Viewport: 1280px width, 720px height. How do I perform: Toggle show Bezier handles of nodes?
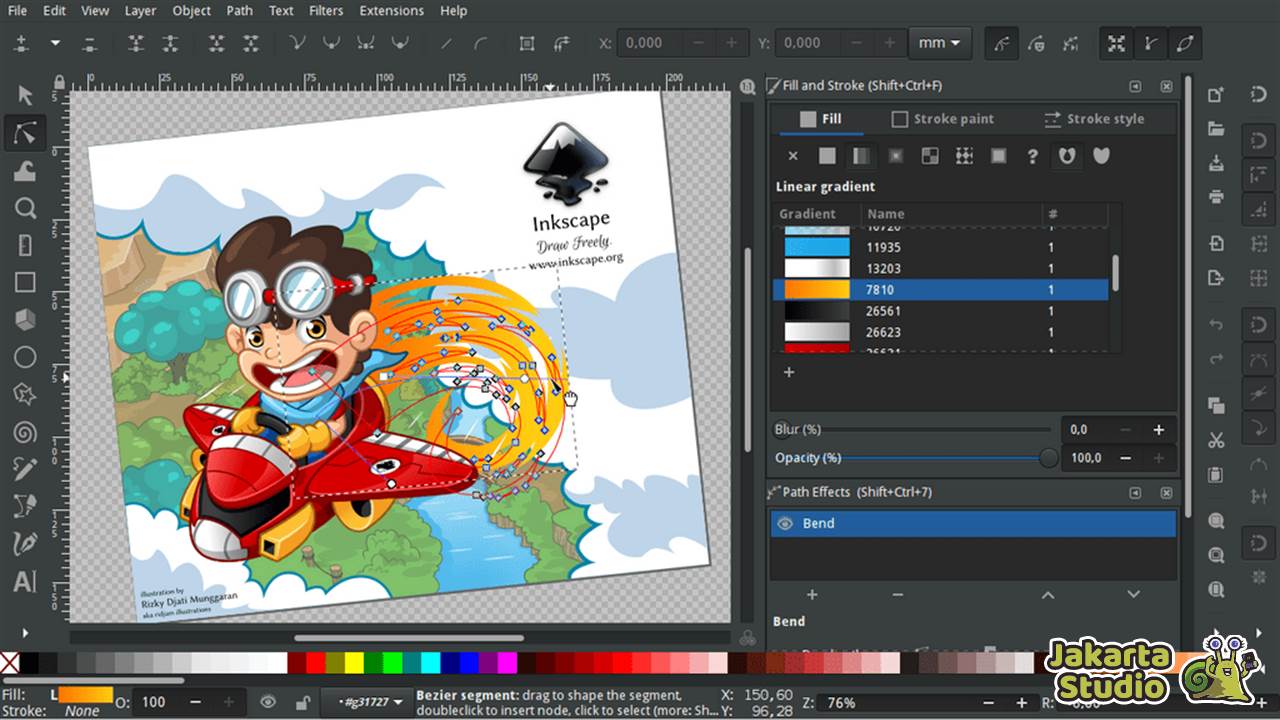click(1151, 43)
